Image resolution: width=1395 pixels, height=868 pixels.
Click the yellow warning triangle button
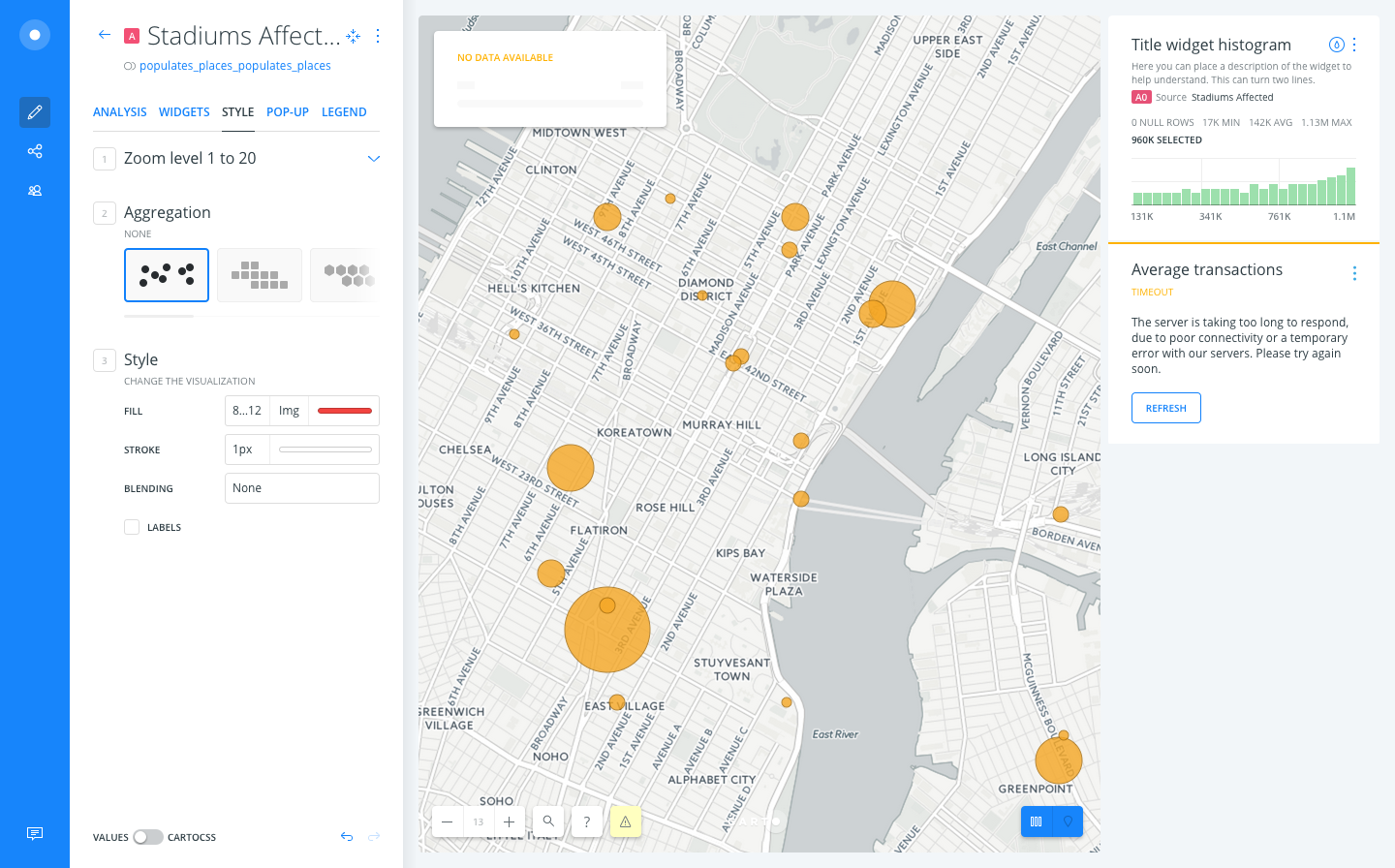tap(626, 821)
